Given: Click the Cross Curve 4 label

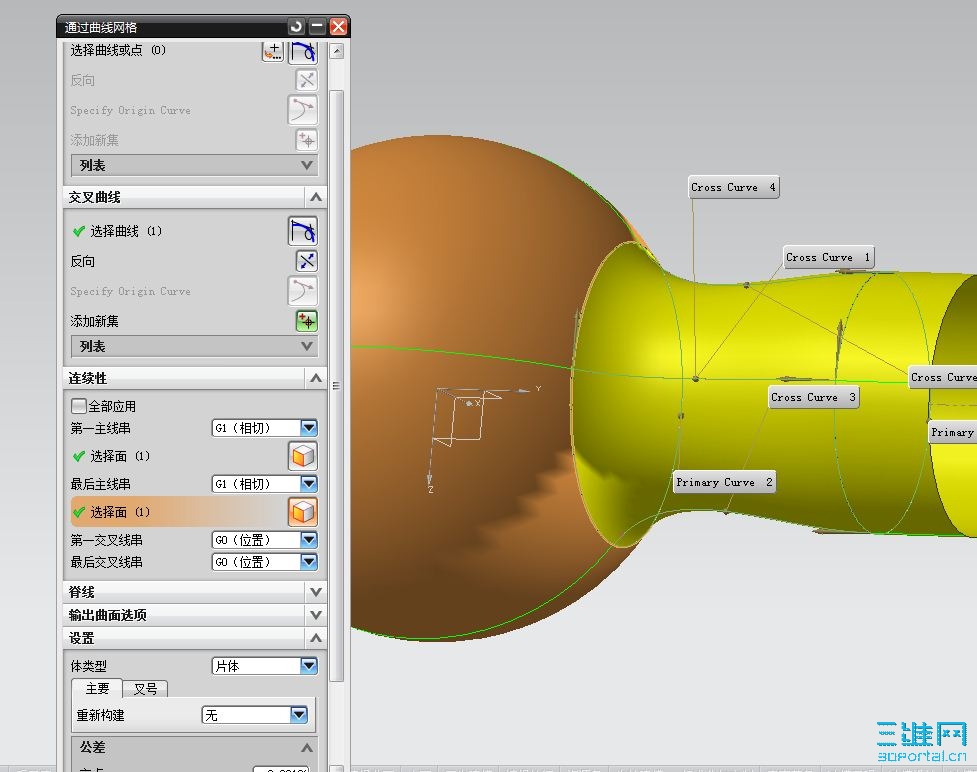Looking at the screenshot, I should [x=733, y=188].
